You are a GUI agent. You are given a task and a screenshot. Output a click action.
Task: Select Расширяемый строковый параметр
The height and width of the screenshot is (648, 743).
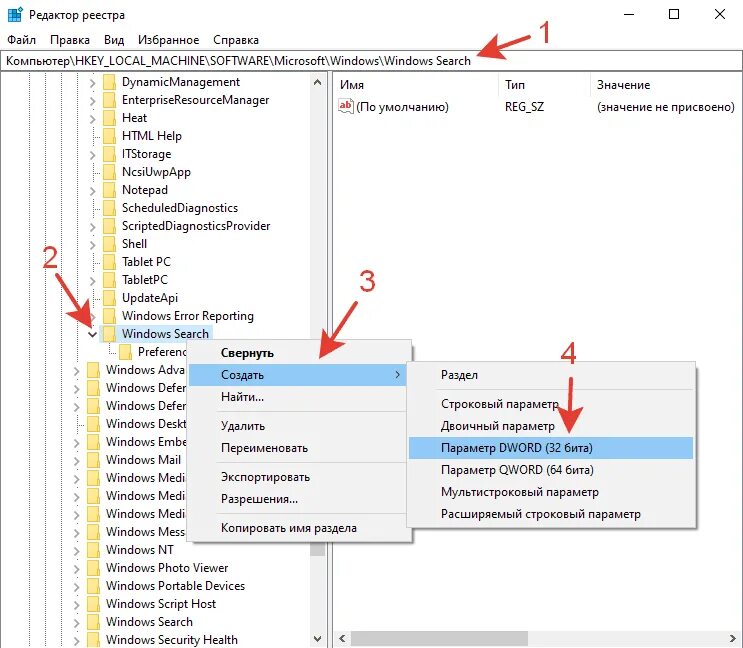(x=551, y=513)
